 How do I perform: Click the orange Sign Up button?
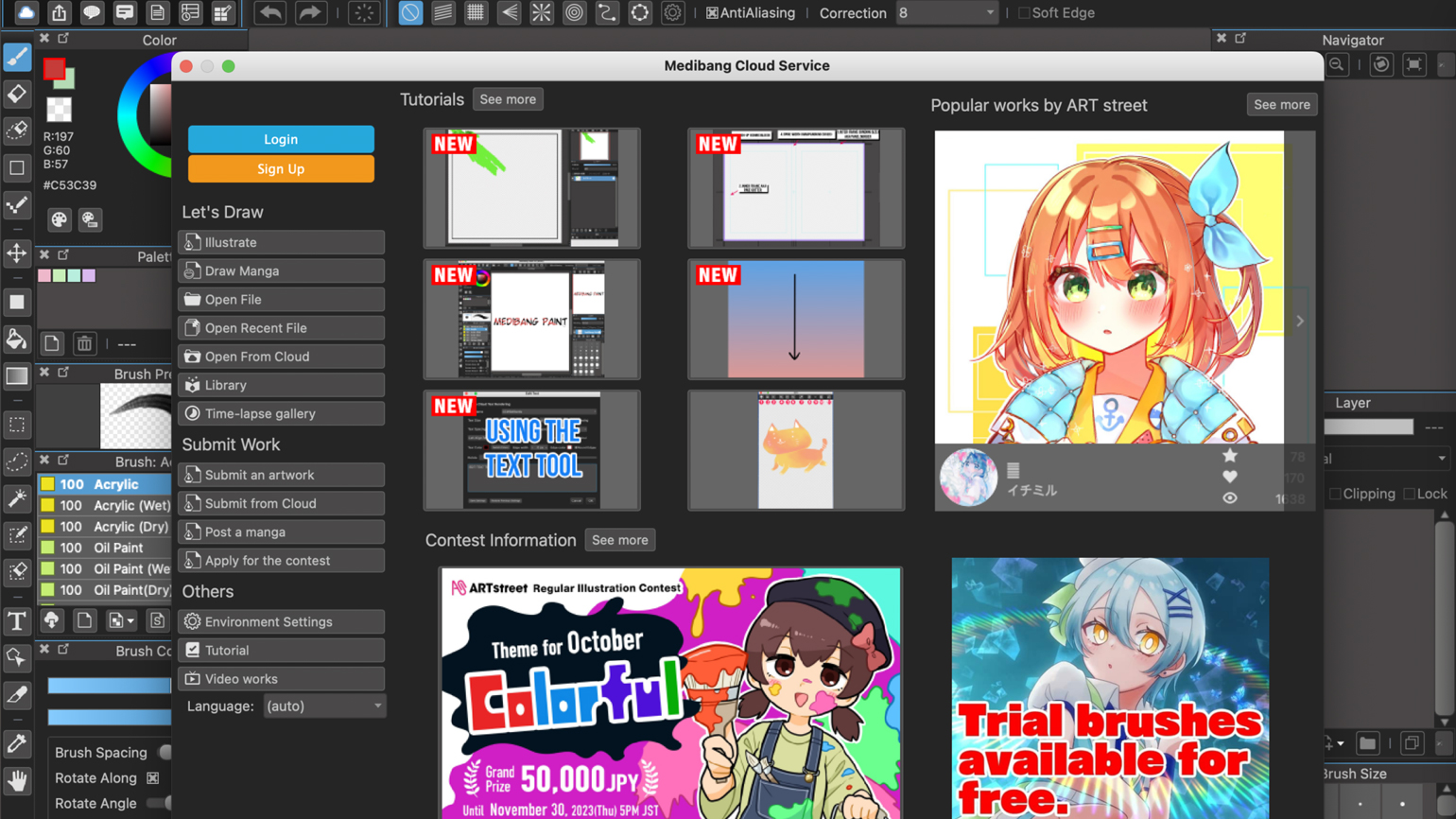point(281,169)
